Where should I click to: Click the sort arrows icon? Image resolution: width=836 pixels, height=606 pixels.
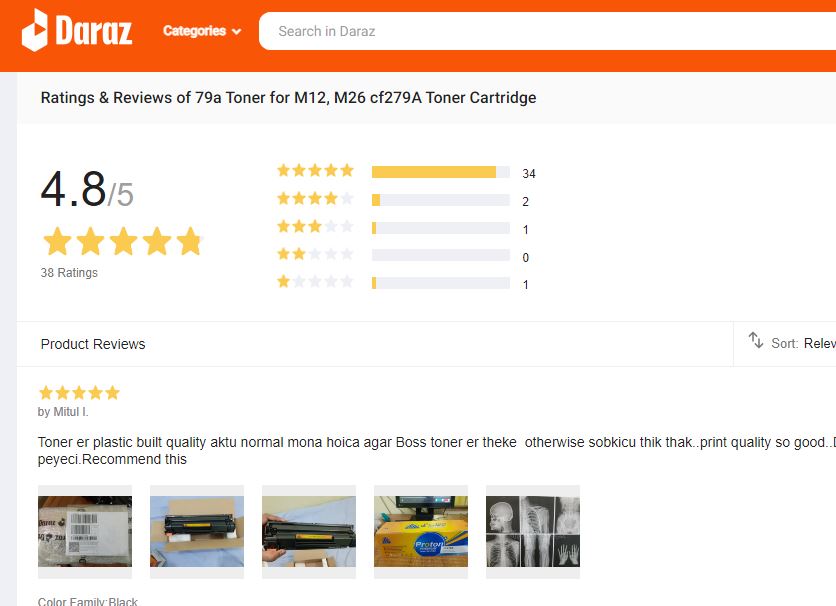(x=756, y=341)
